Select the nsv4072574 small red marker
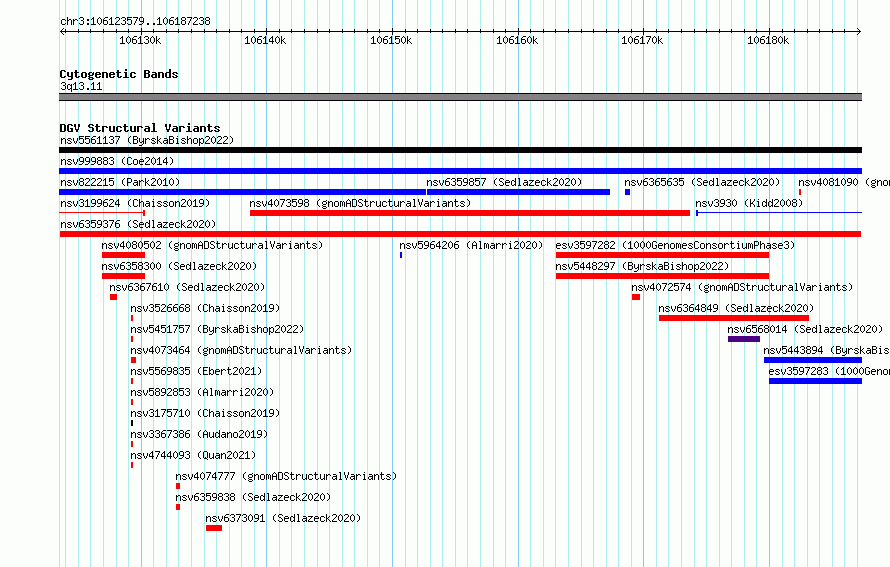 (636, 297)
